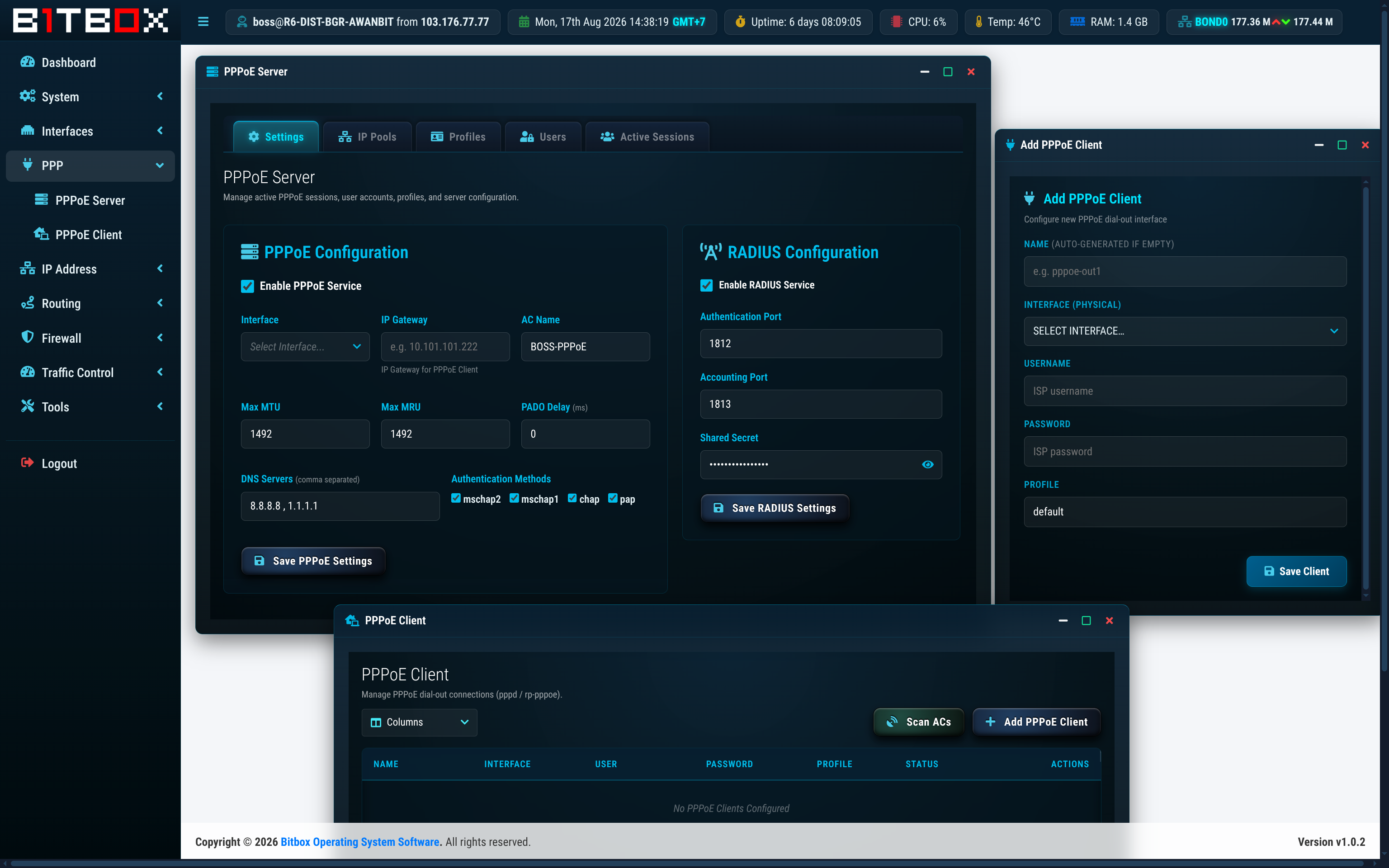Toggle the hamburger sidebar menu icon
The width and height of the screenshot is (1389, 868).
click(x=203, y=22)
